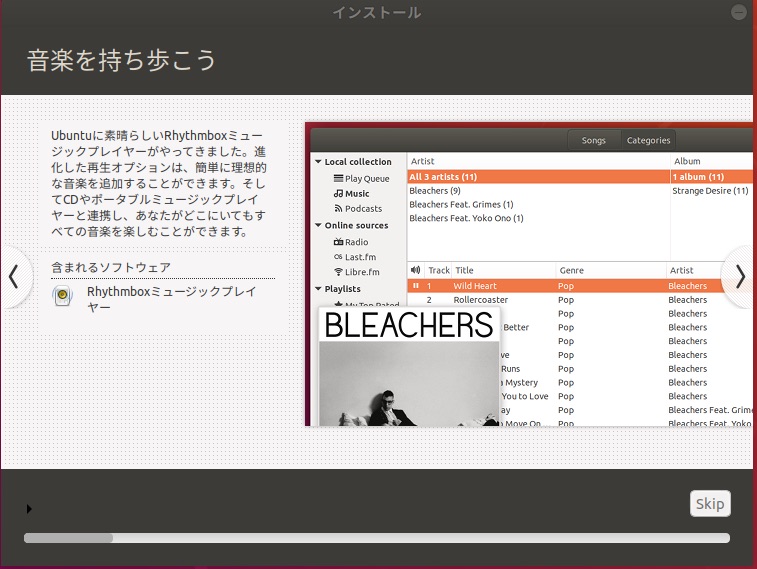
Task: Click the Skip button
Action: 710,504
